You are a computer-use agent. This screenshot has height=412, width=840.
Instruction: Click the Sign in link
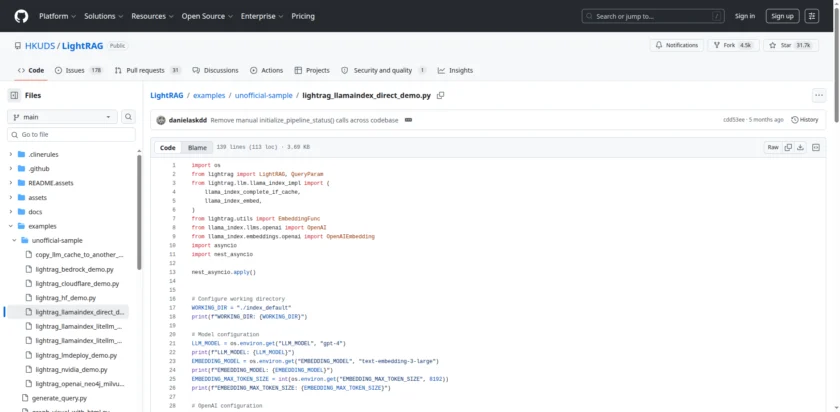coord(745,16)
